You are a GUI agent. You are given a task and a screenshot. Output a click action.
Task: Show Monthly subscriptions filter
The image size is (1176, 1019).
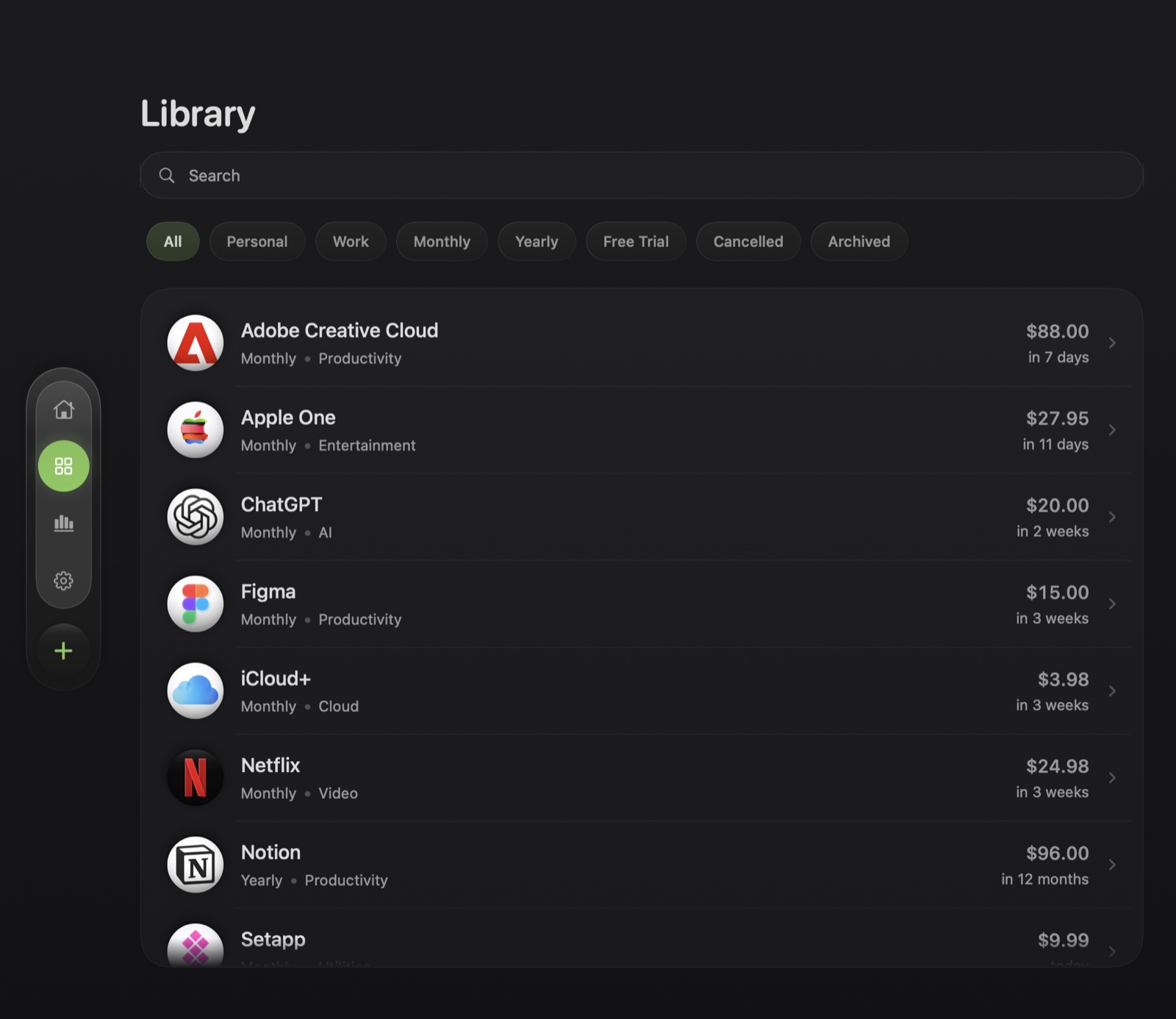[x=442, y=241]
